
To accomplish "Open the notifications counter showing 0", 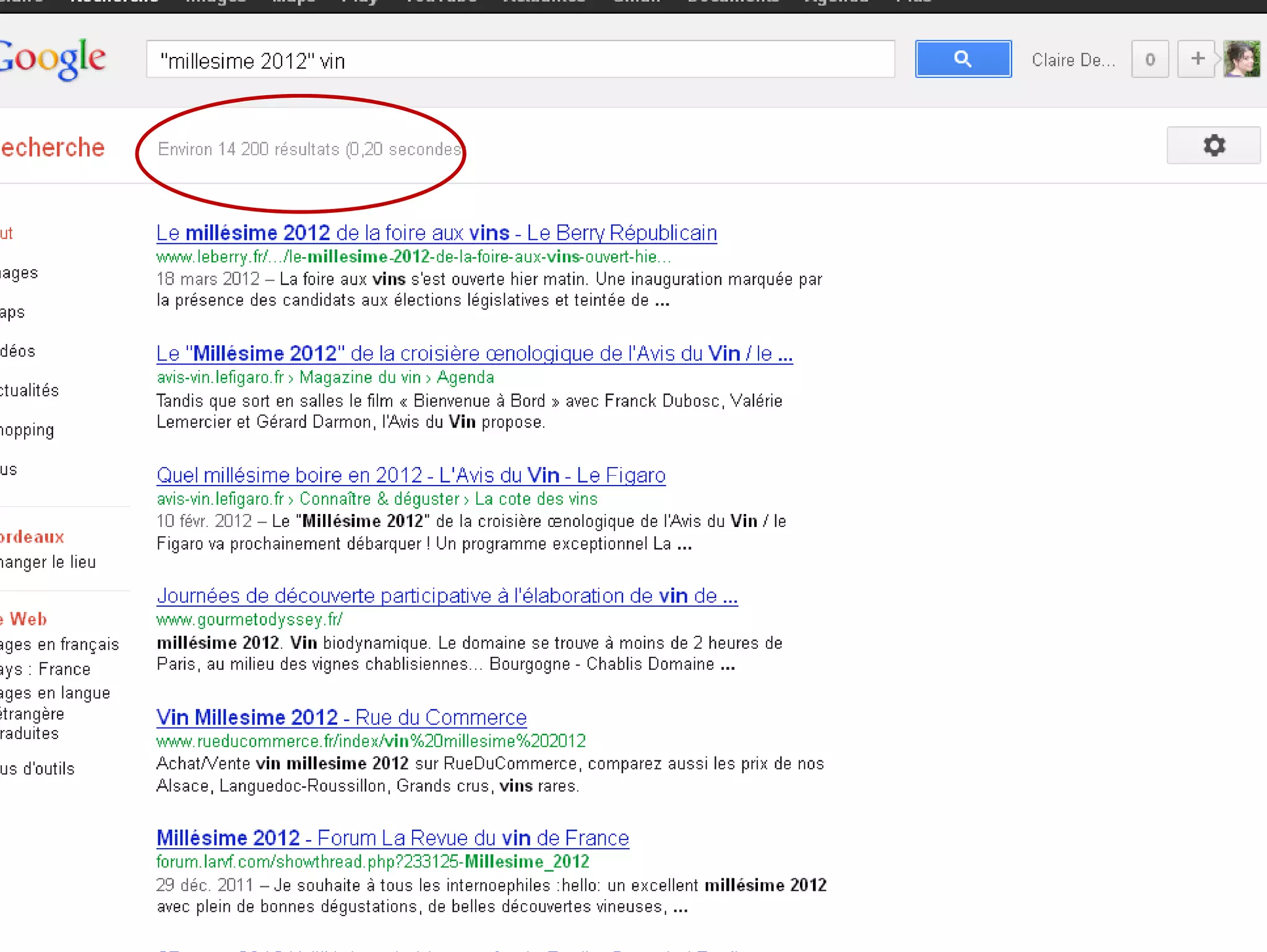I will point(1150,59).
